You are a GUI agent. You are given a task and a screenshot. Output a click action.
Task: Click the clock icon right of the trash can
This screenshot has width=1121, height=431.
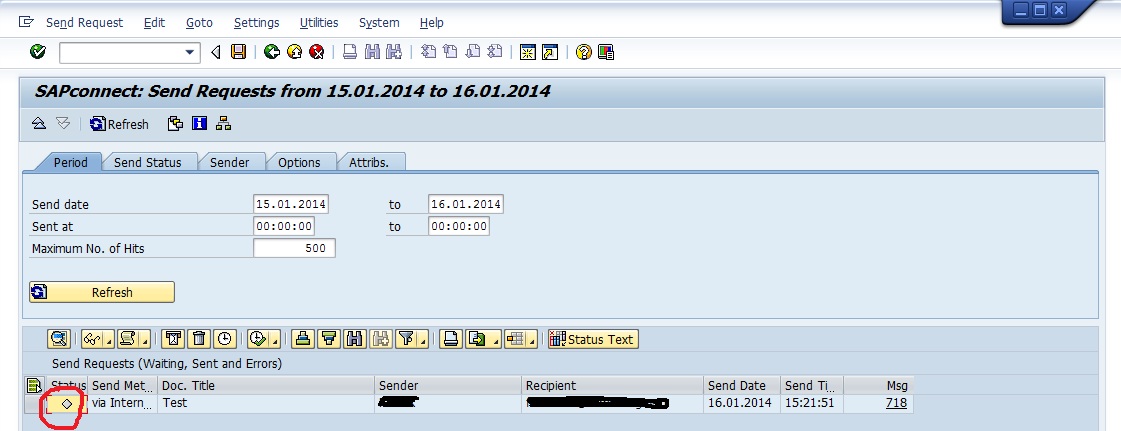[x=224, y=339]
